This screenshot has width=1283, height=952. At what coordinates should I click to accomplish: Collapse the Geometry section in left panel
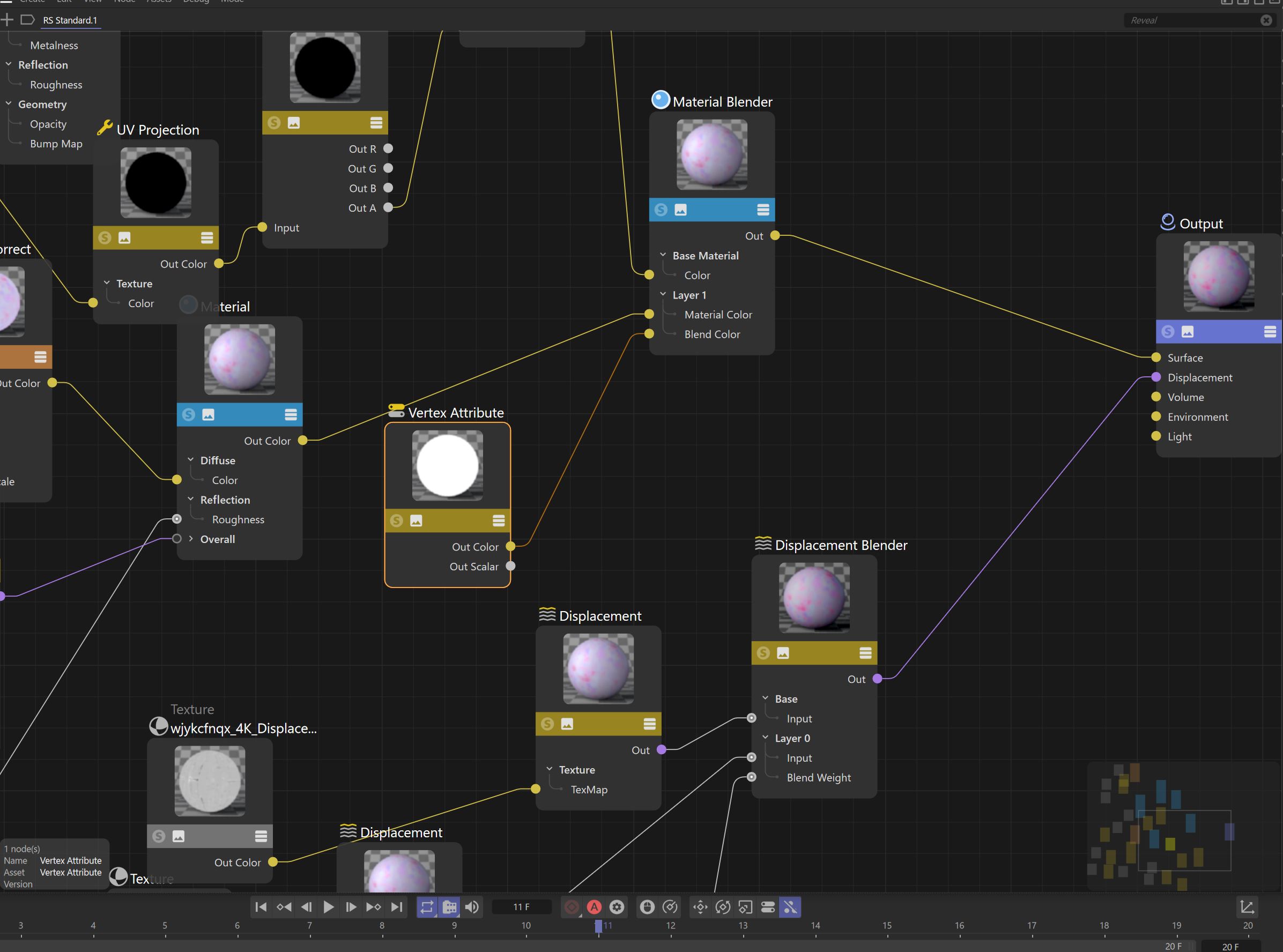(x=9, y=104)
